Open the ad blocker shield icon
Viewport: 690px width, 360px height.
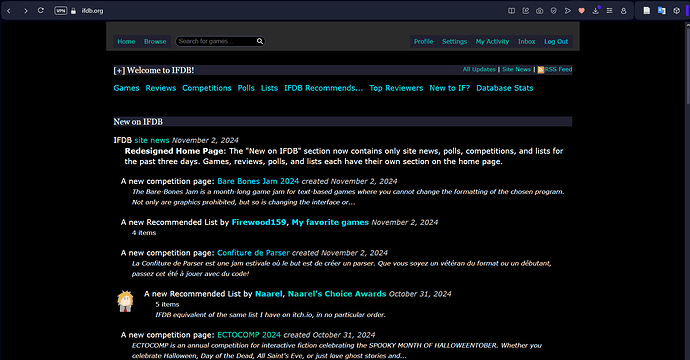(554, 11)
